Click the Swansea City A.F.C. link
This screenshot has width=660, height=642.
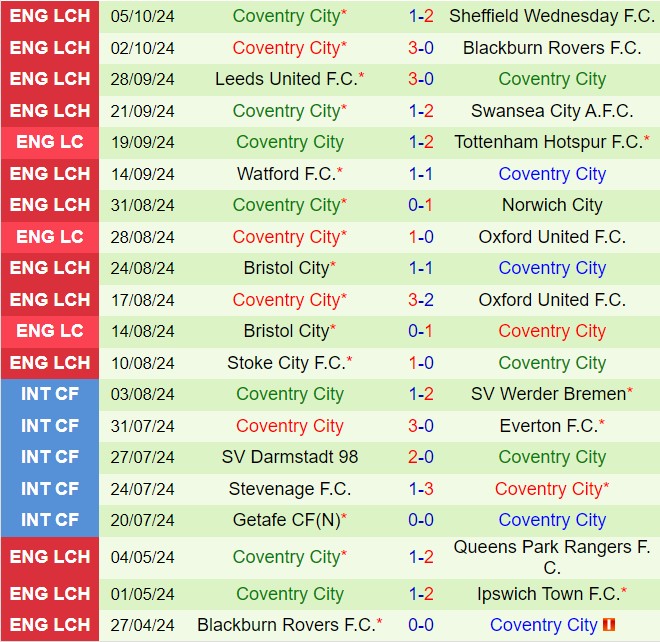(552, 111)
